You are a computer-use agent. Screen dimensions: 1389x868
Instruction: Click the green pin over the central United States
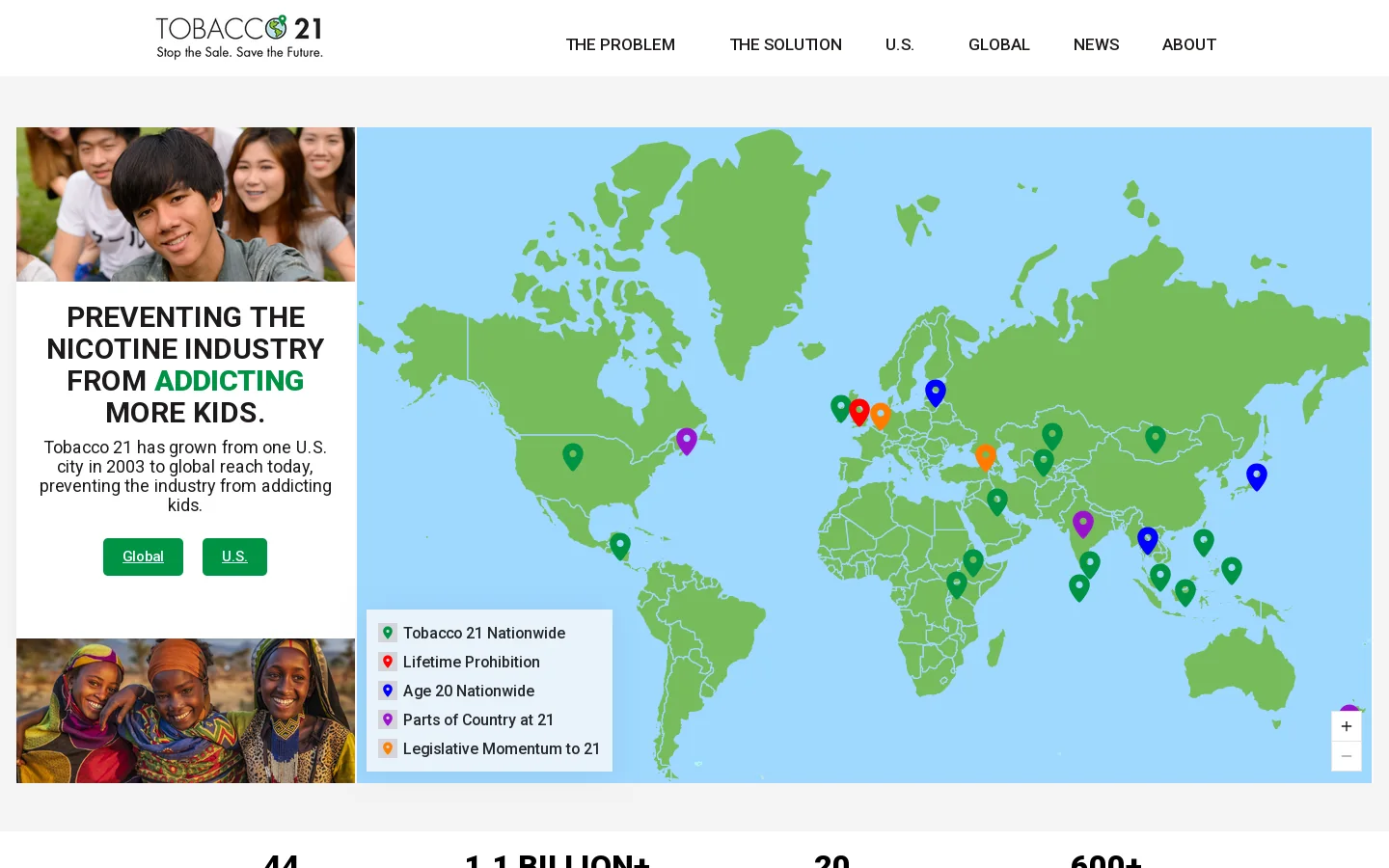click(573, 456)
